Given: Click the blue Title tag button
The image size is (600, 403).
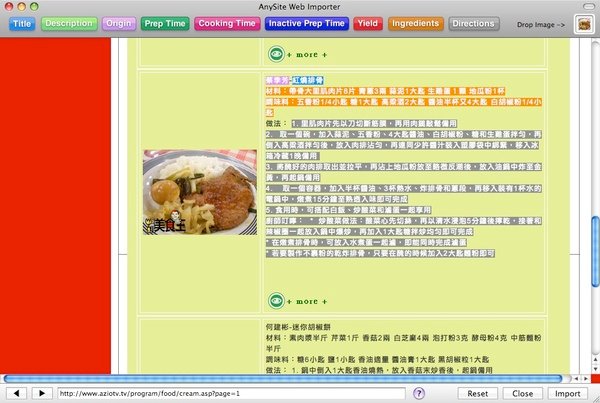Looking at the screenshot, I should point(22,24).
